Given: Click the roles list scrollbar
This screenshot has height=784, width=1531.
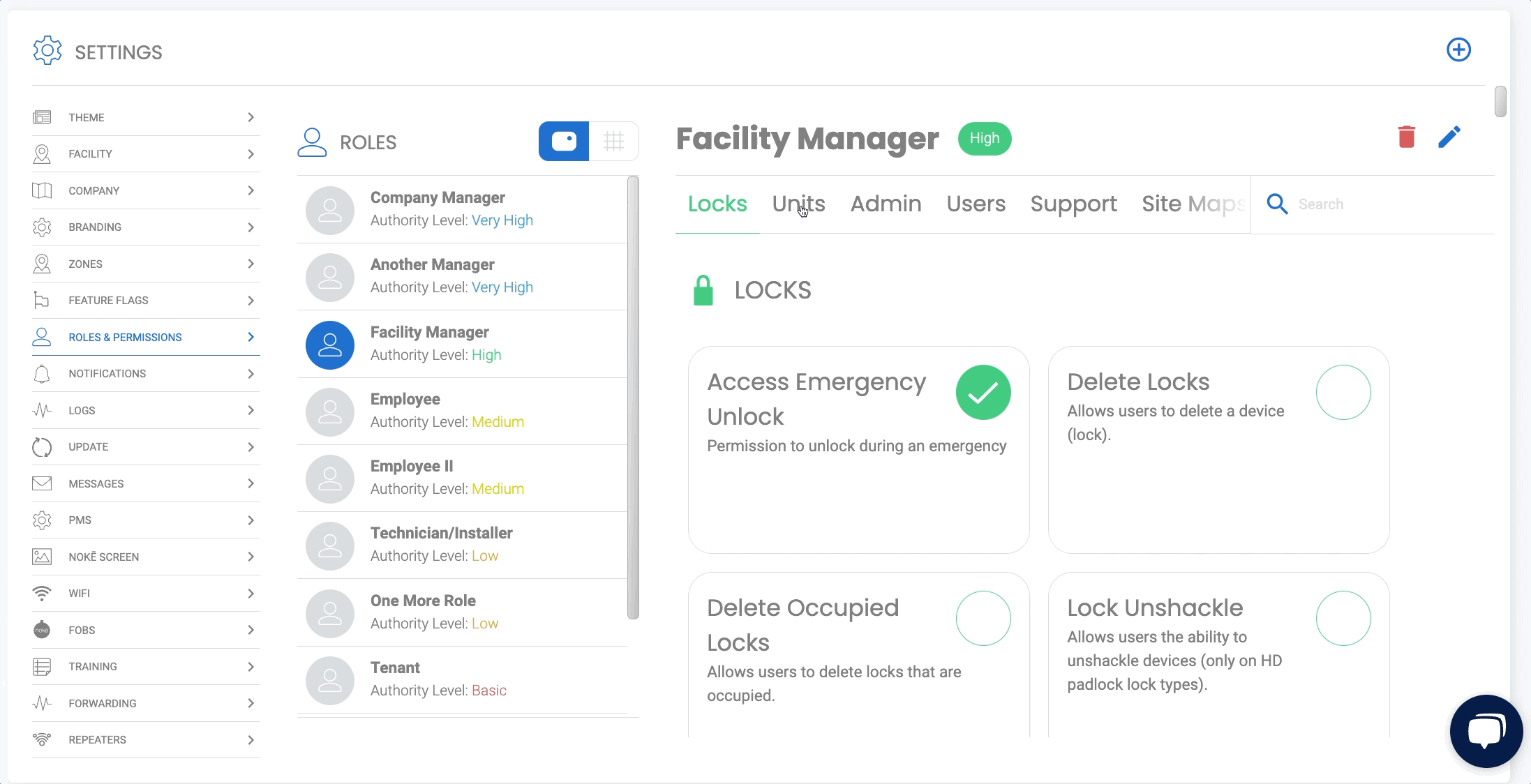Looking at the screenshot, I should [633, 398].
